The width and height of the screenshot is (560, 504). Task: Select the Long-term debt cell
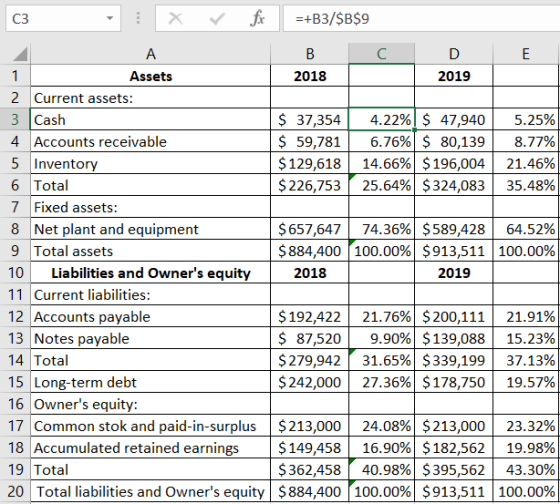pyautogui.click(x=151, y=382)
